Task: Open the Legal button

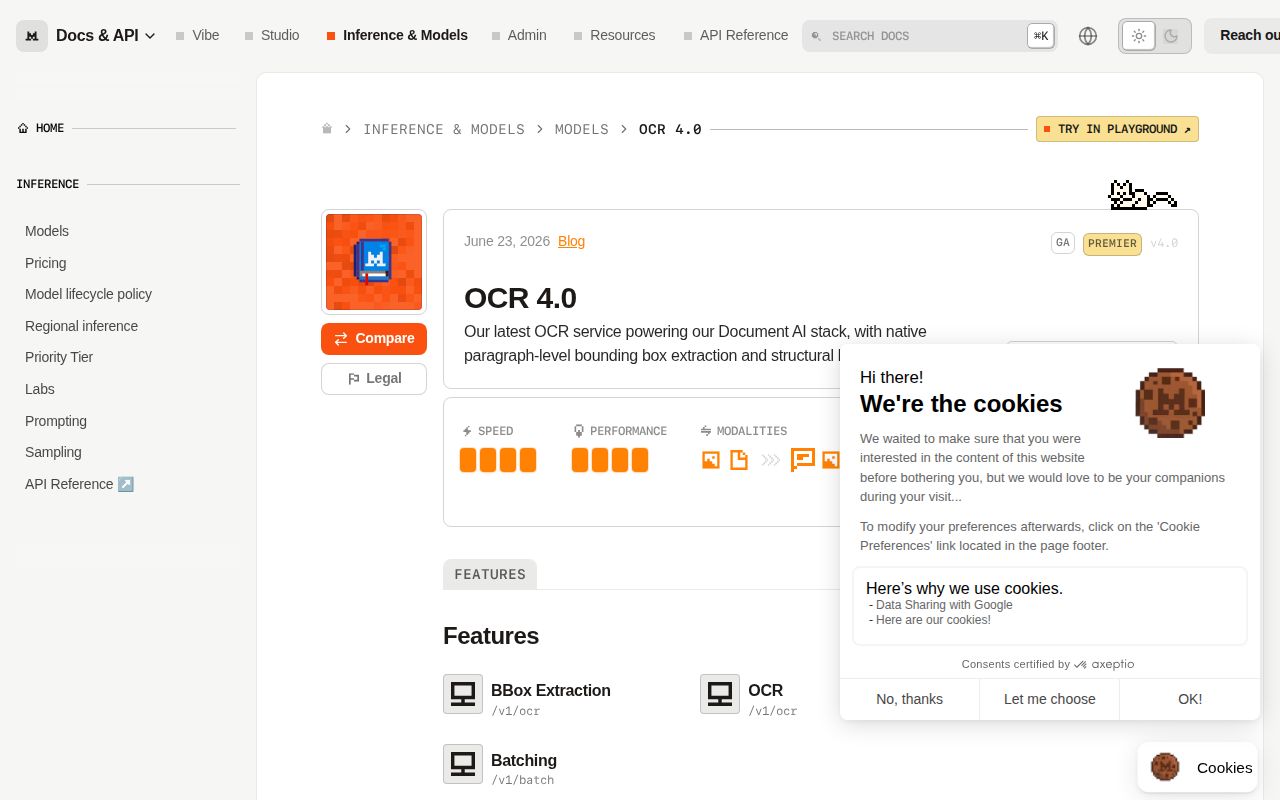Action: 374,379
